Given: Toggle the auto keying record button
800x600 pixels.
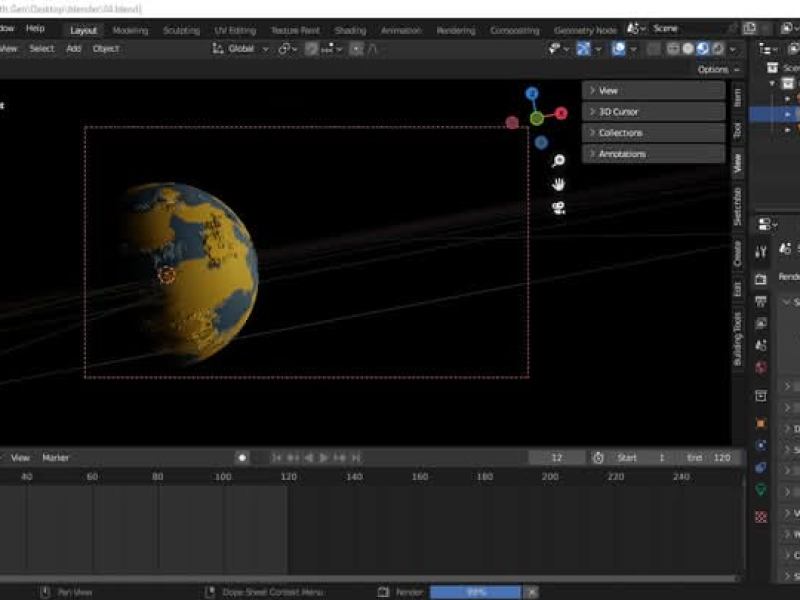Looking at the screenshot, I should tap(242, 458).
